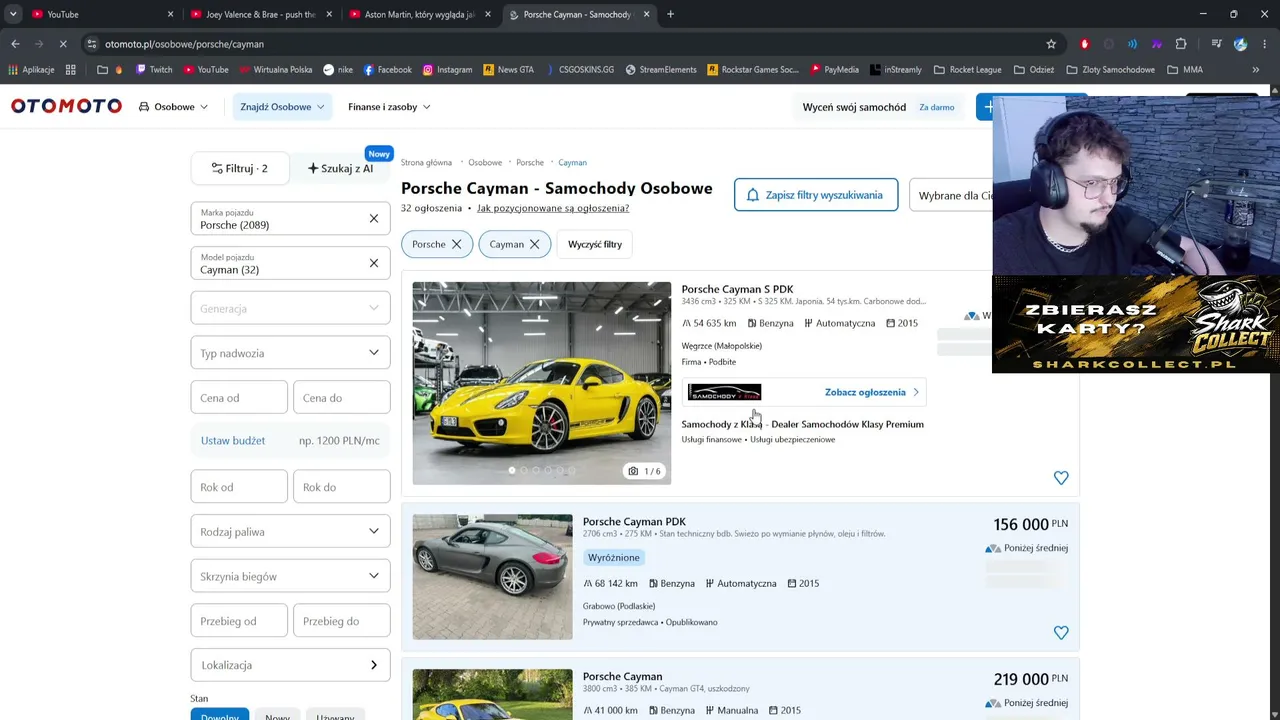1280x720 pixels.
Task: Stop loading the page
Action: click(62, 44)
